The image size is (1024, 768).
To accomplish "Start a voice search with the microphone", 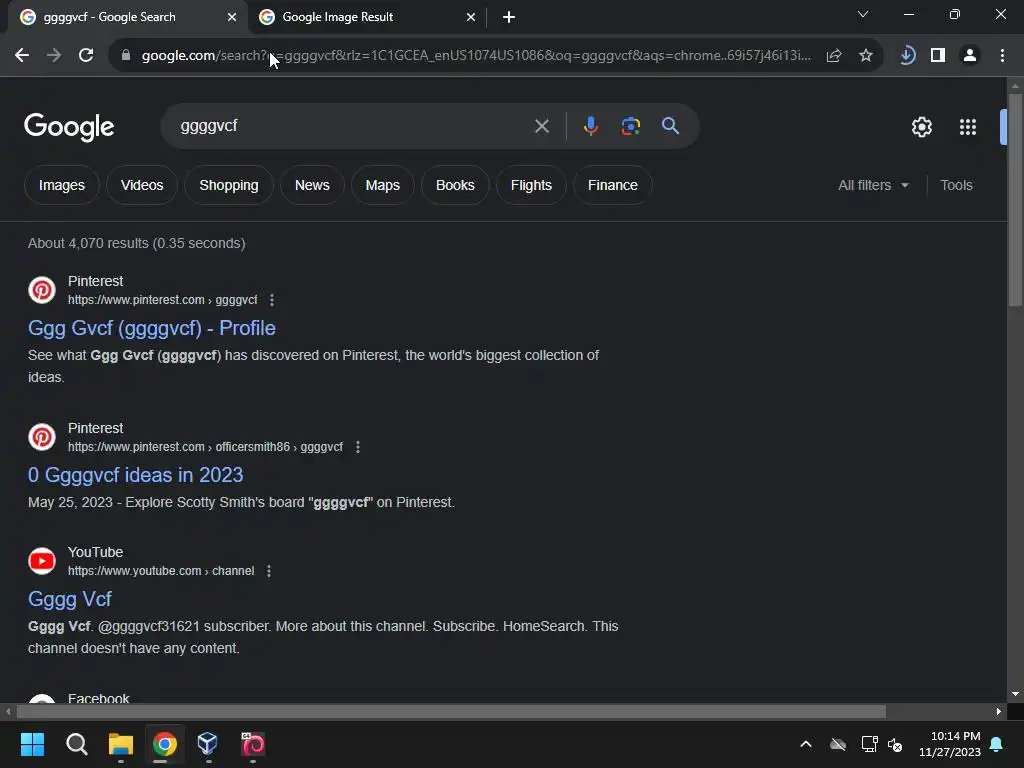I will [x=590, y=126].
